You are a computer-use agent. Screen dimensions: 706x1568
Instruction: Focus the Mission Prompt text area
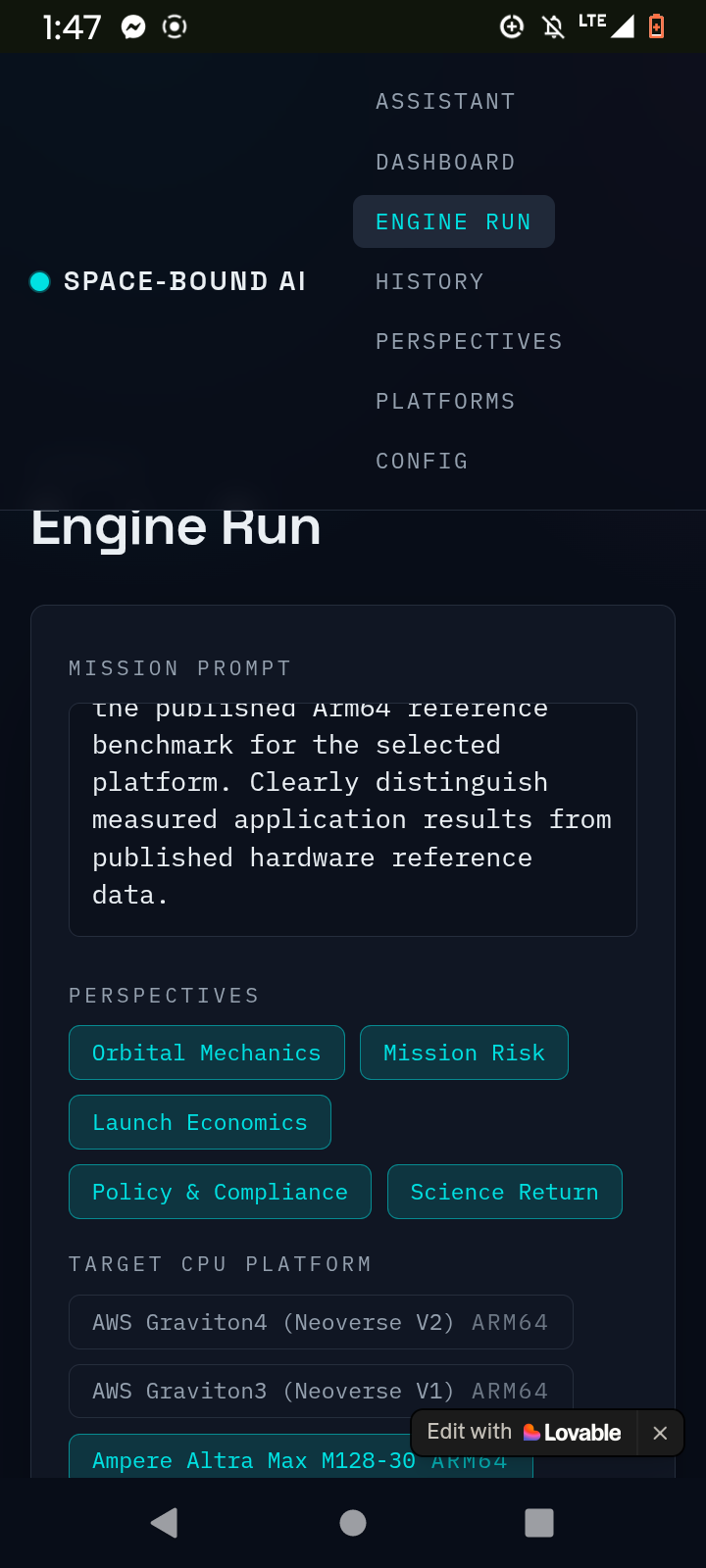point(353,819)
